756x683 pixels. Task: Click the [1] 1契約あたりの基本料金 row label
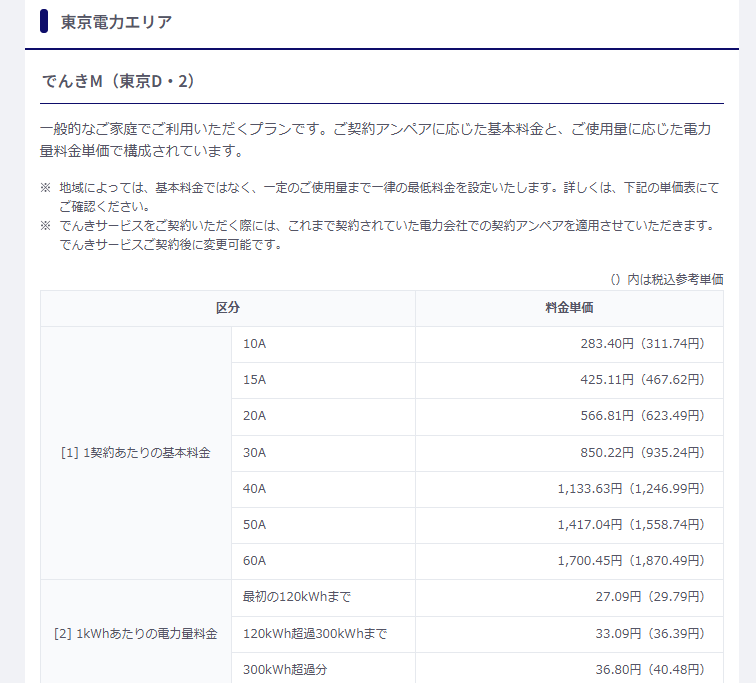(x=136, y=453)
